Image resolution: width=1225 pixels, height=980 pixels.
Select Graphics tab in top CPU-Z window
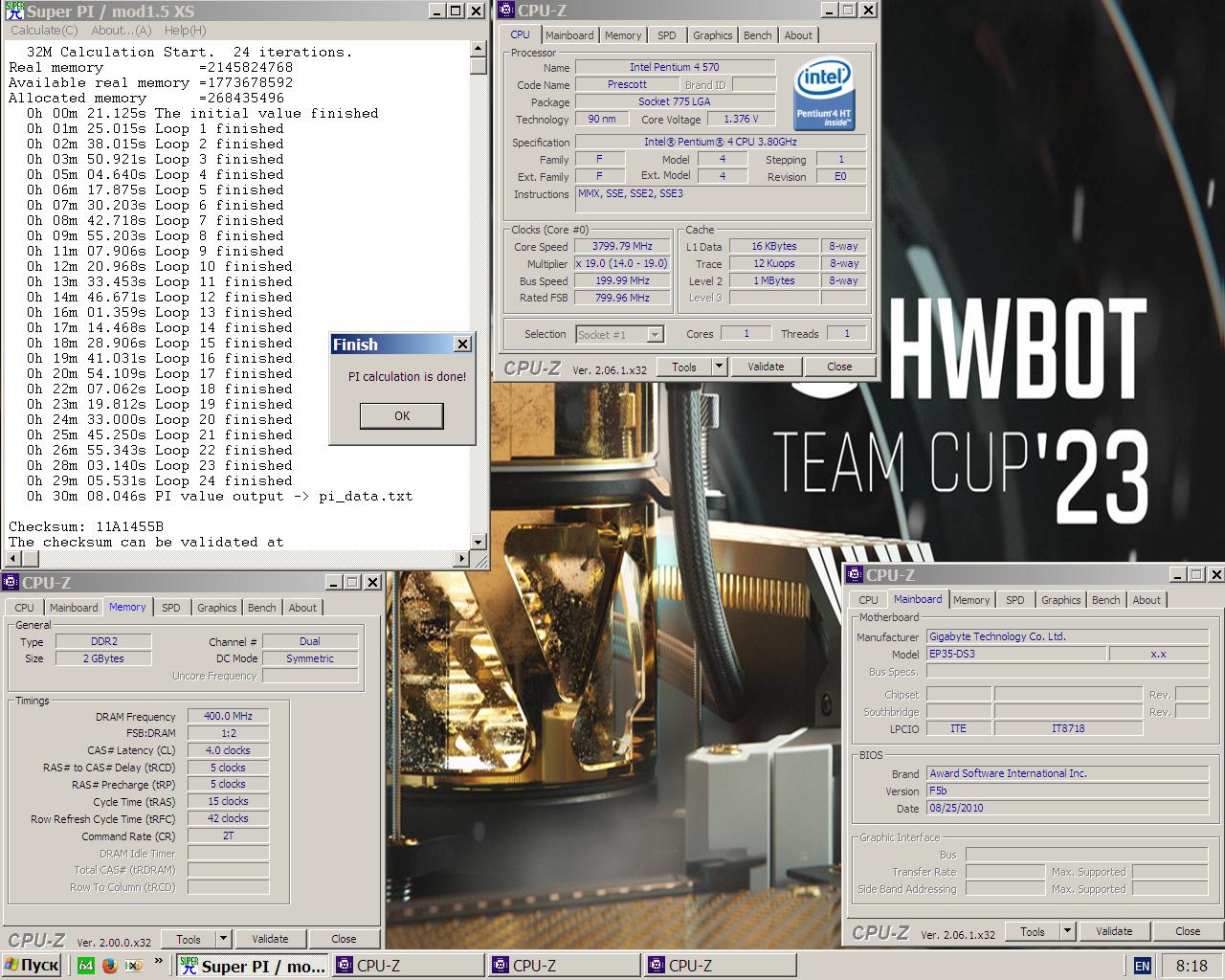[x=713, y=35]
